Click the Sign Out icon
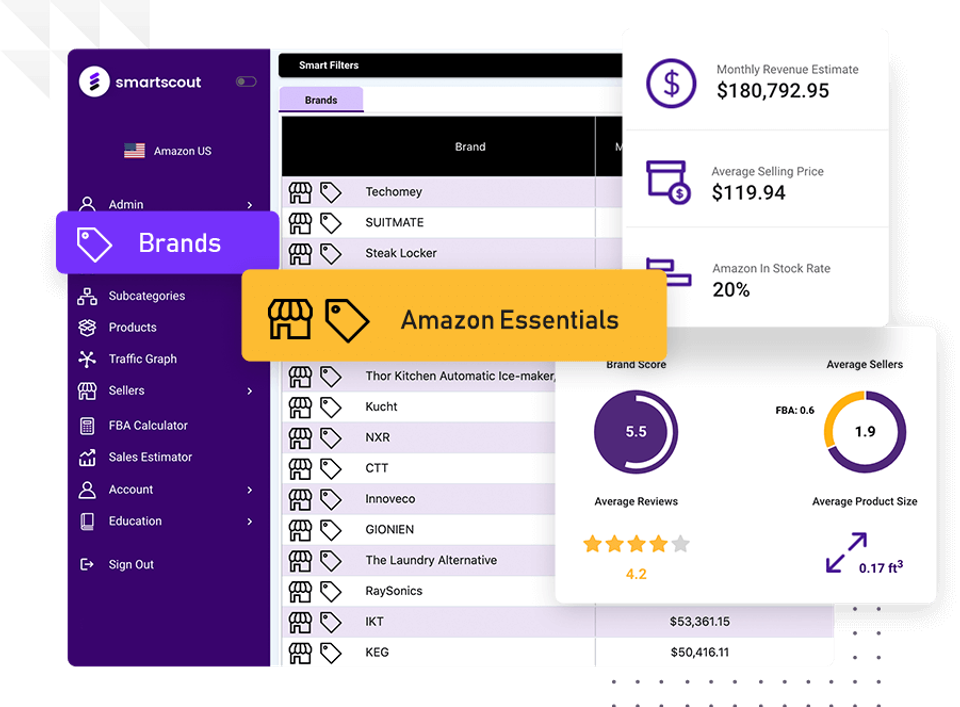Screen dimensions: 960x707 click(88, 564)
